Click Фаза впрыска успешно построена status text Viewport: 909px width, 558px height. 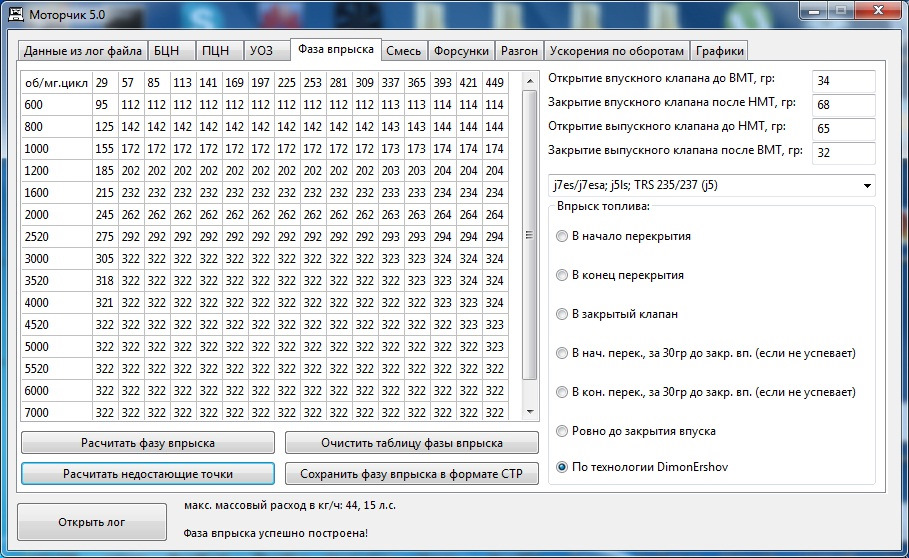[275, 533]
